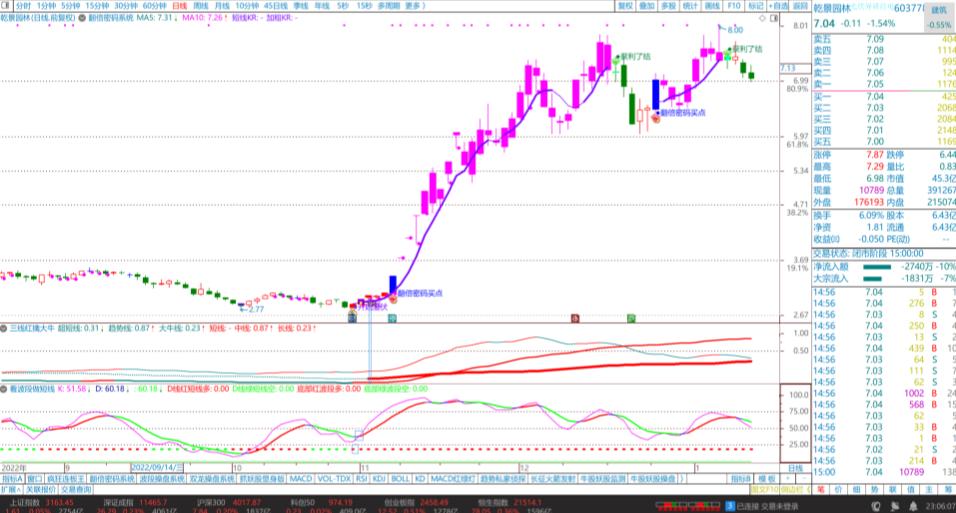Image resolution: width=956 pixels, height=513 pixels.
Task: Apply the 翻倍密码系统 indicator template
Action: click(x=112, y=479)
